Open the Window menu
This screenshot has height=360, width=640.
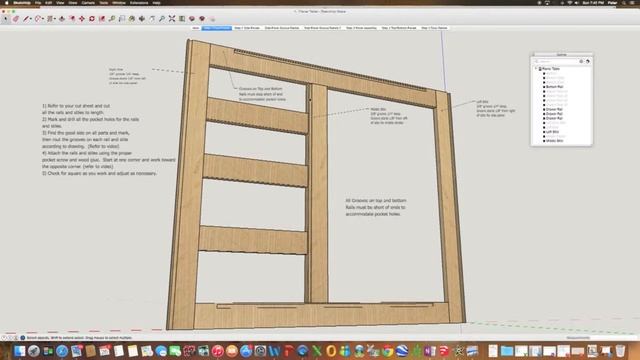(x=119, y=3)
